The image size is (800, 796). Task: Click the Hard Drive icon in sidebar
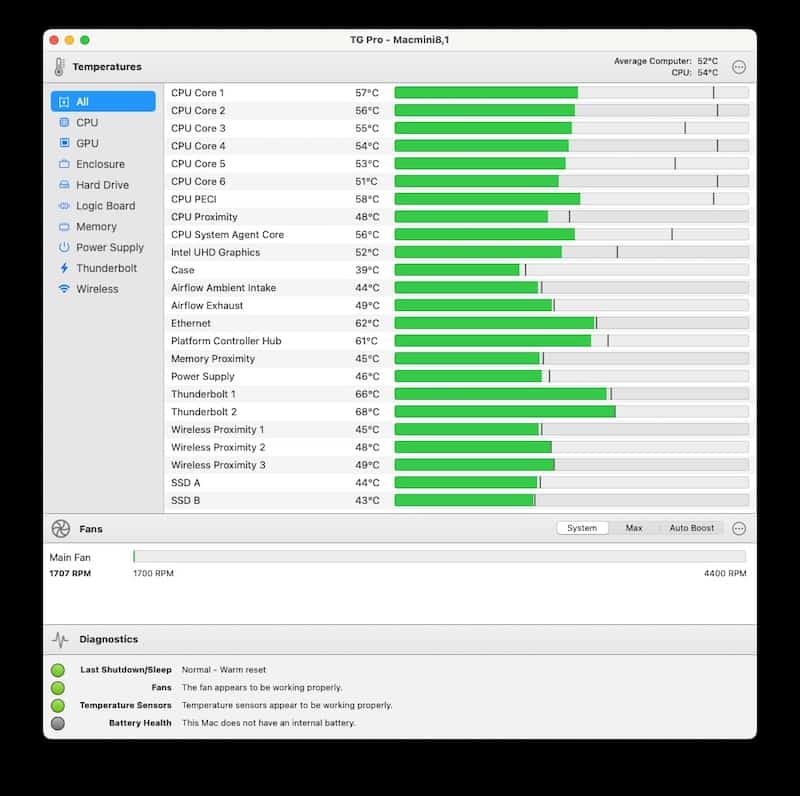(x=64, y=185)
